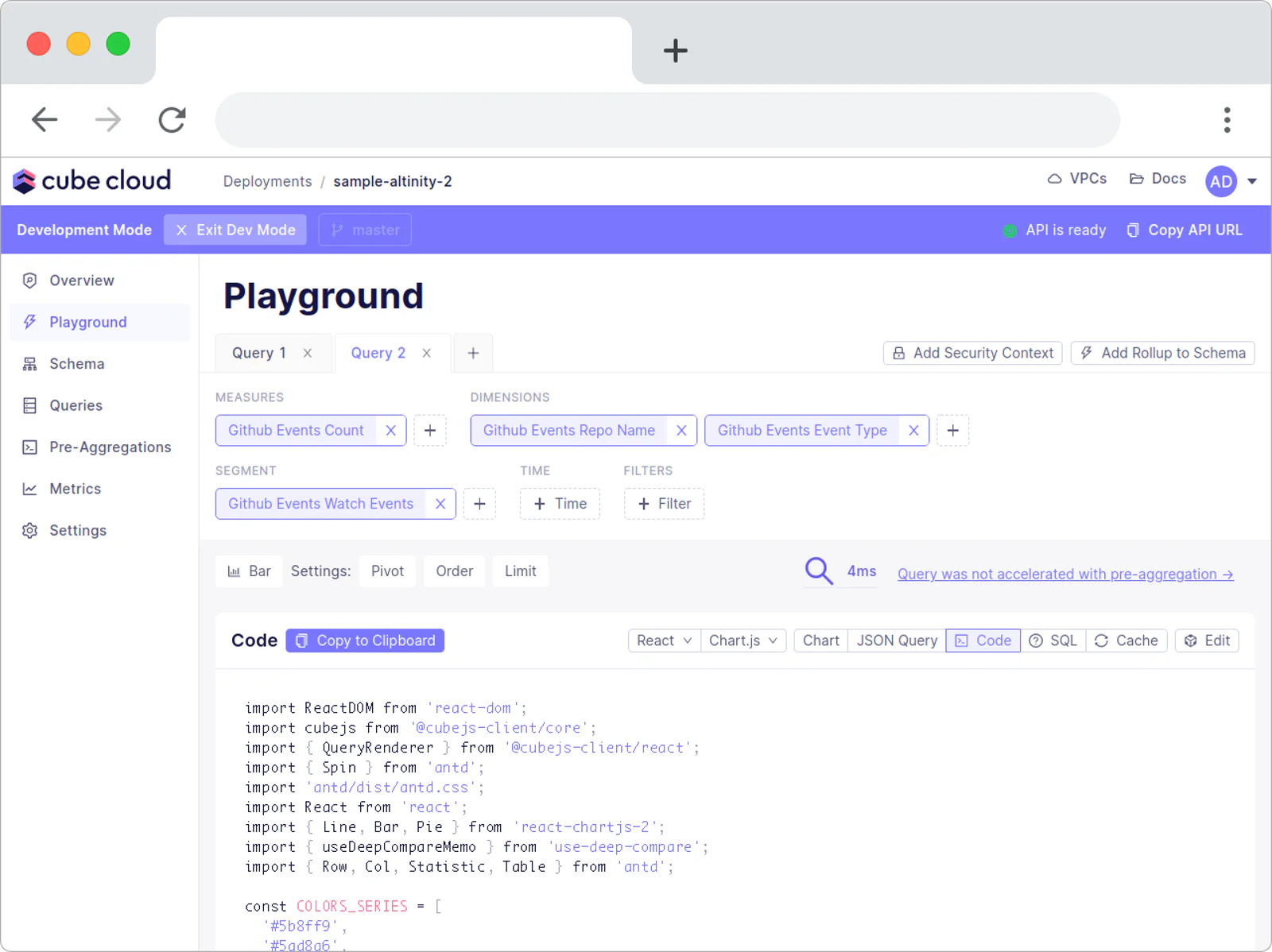
Task: Reload the page with refresh icon
Action: [172, 120]
